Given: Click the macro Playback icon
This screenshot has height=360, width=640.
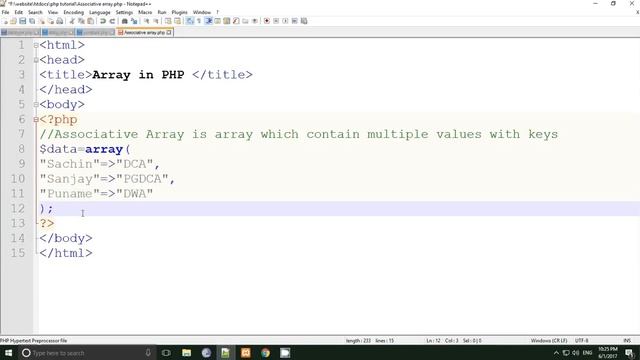Looking at the screenshot, I should (285, 21).
